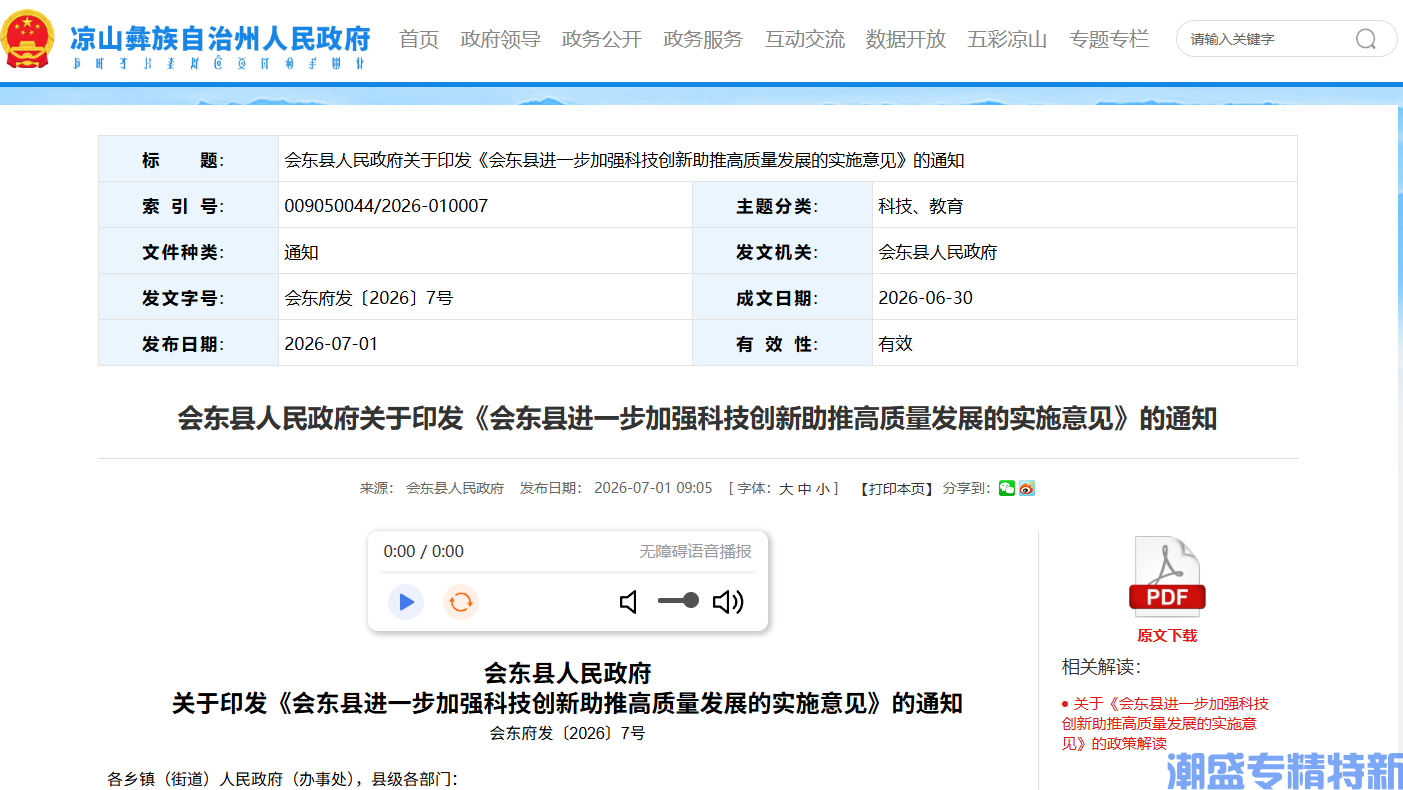Click the 2026-07-01 09:05 publish timestamp
The image size is (1403, 790).
tap(653, 488)
